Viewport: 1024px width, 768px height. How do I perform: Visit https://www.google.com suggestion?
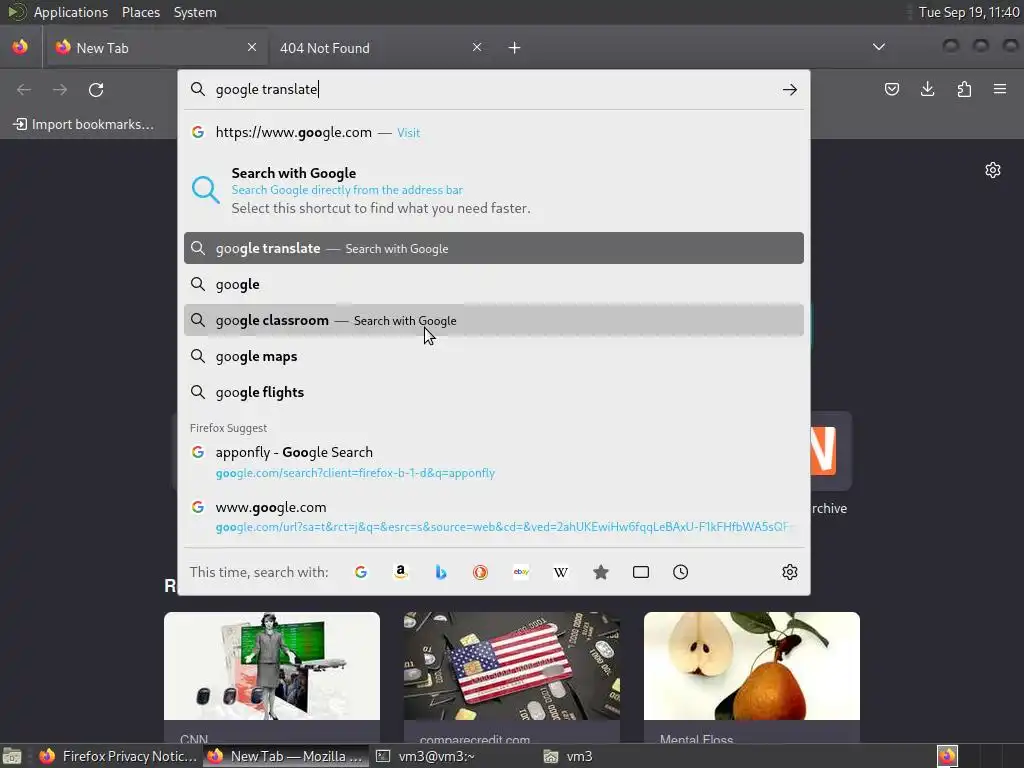[x=494, y=133]
